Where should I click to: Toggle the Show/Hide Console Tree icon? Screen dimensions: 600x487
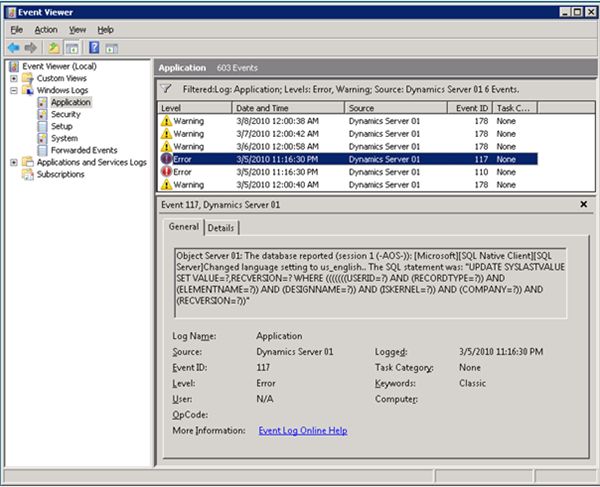click(x=72, y=48)
